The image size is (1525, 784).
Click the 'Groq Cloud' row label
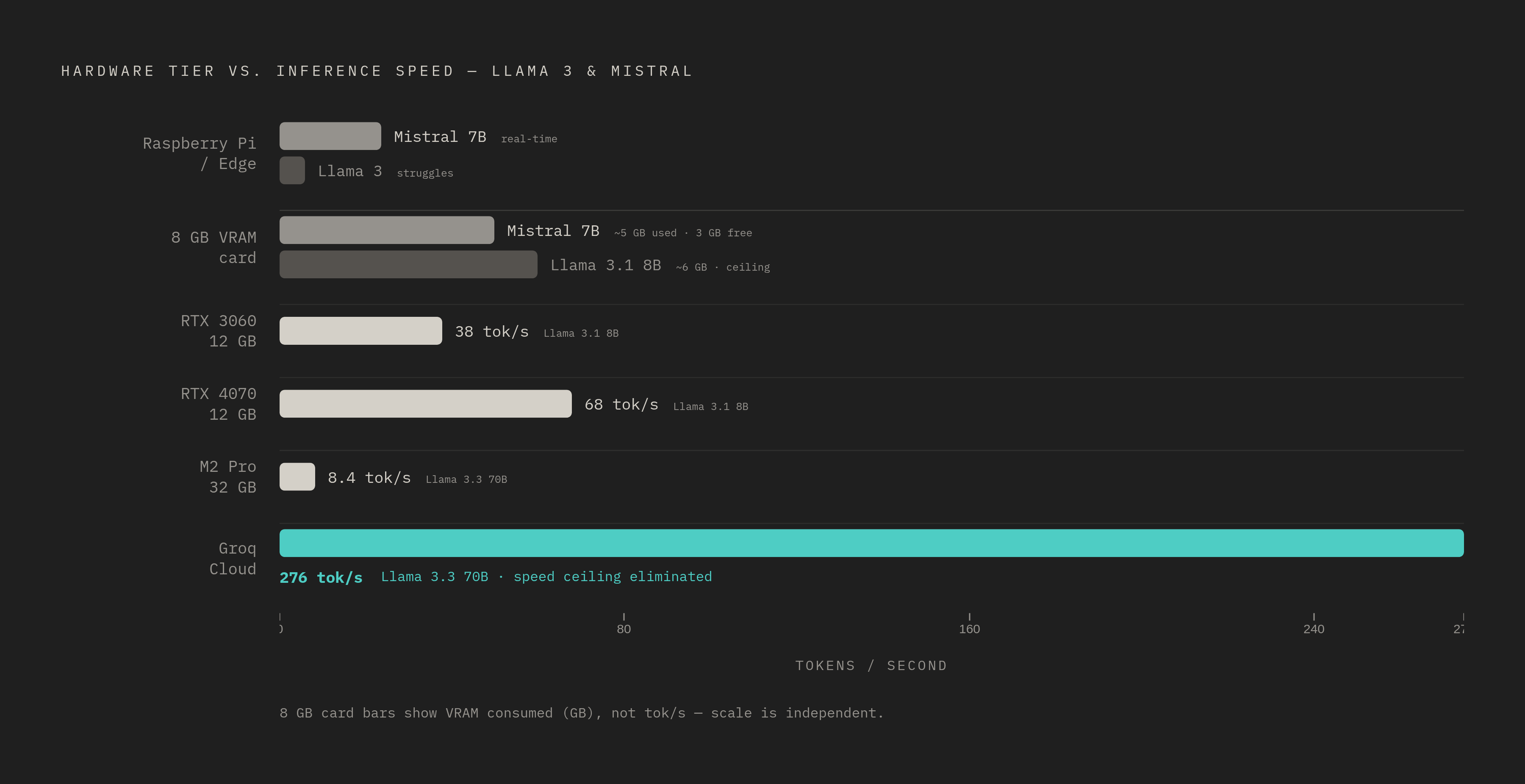point(233,558)
